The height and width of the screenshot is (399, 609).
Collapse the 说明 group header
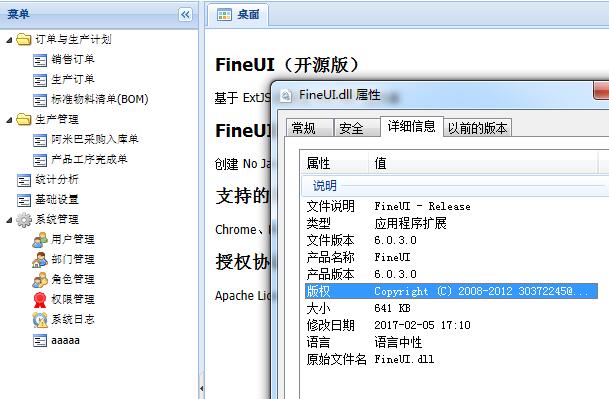tap(454, 186)
